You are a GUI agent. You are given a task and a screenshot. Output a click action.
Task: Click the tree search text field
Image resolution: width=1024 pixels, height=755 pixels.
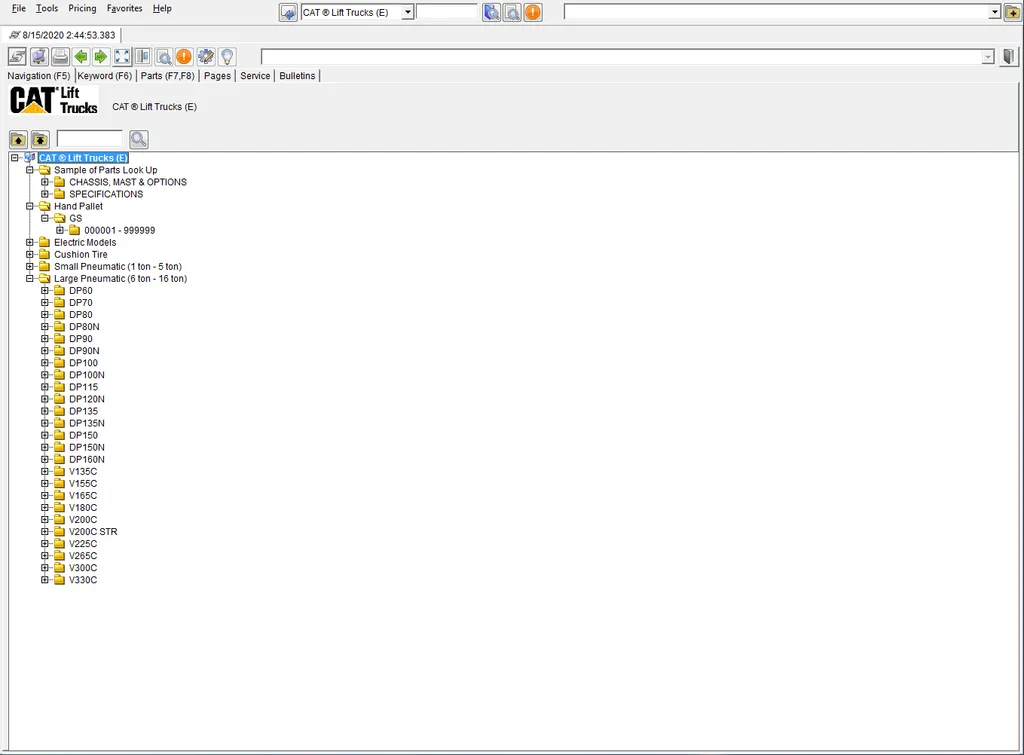click(x=89, y=138)
